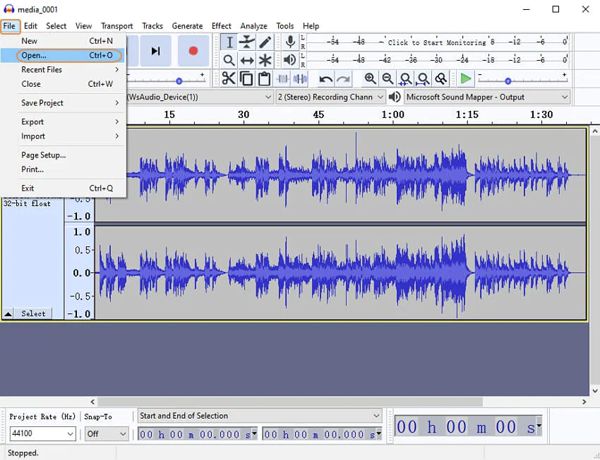Open the Tracks menu
Screen dimensions: 600x460
(x=152, y=26)
